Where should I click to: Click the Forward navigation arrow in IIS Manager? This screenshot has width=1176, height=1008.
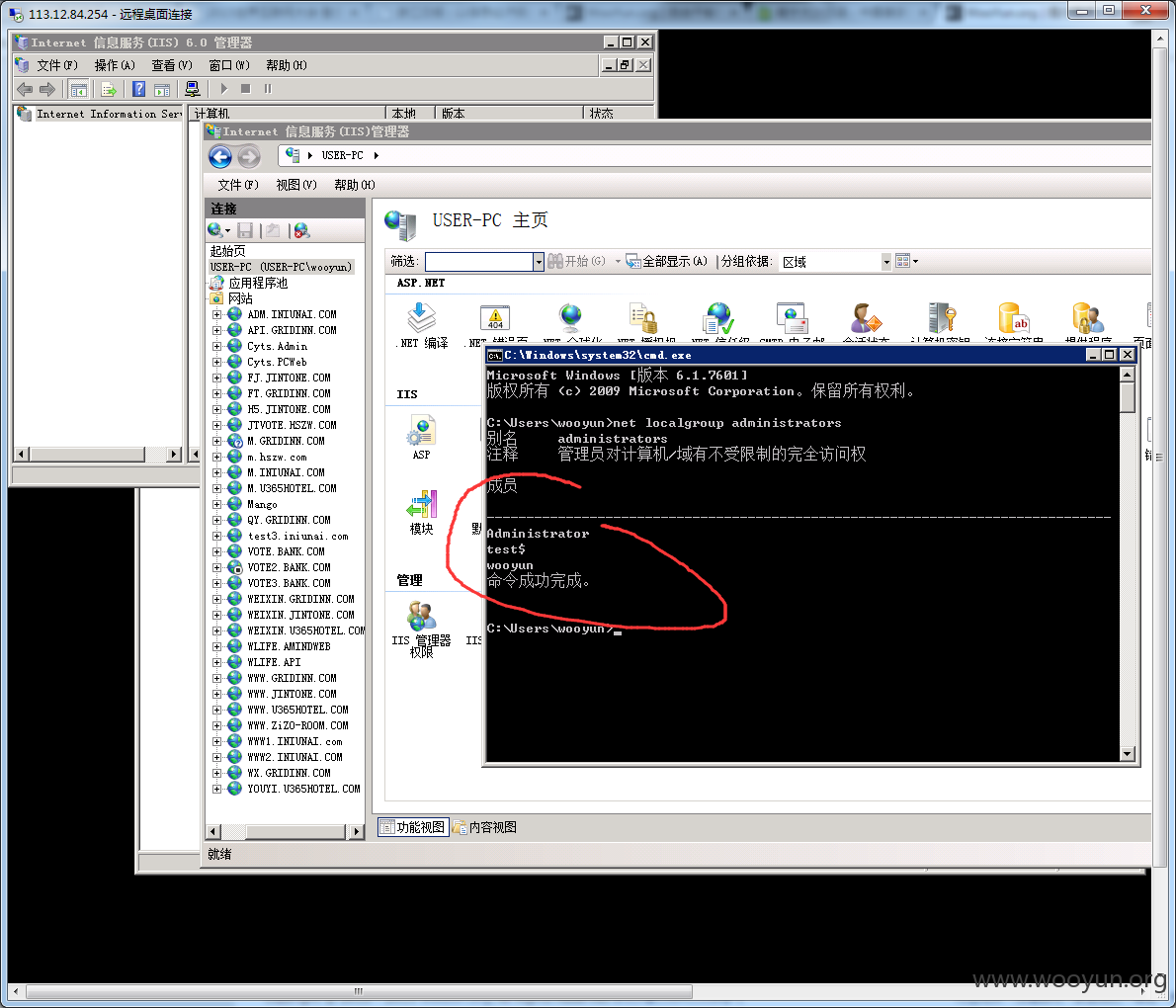[249, 157]
